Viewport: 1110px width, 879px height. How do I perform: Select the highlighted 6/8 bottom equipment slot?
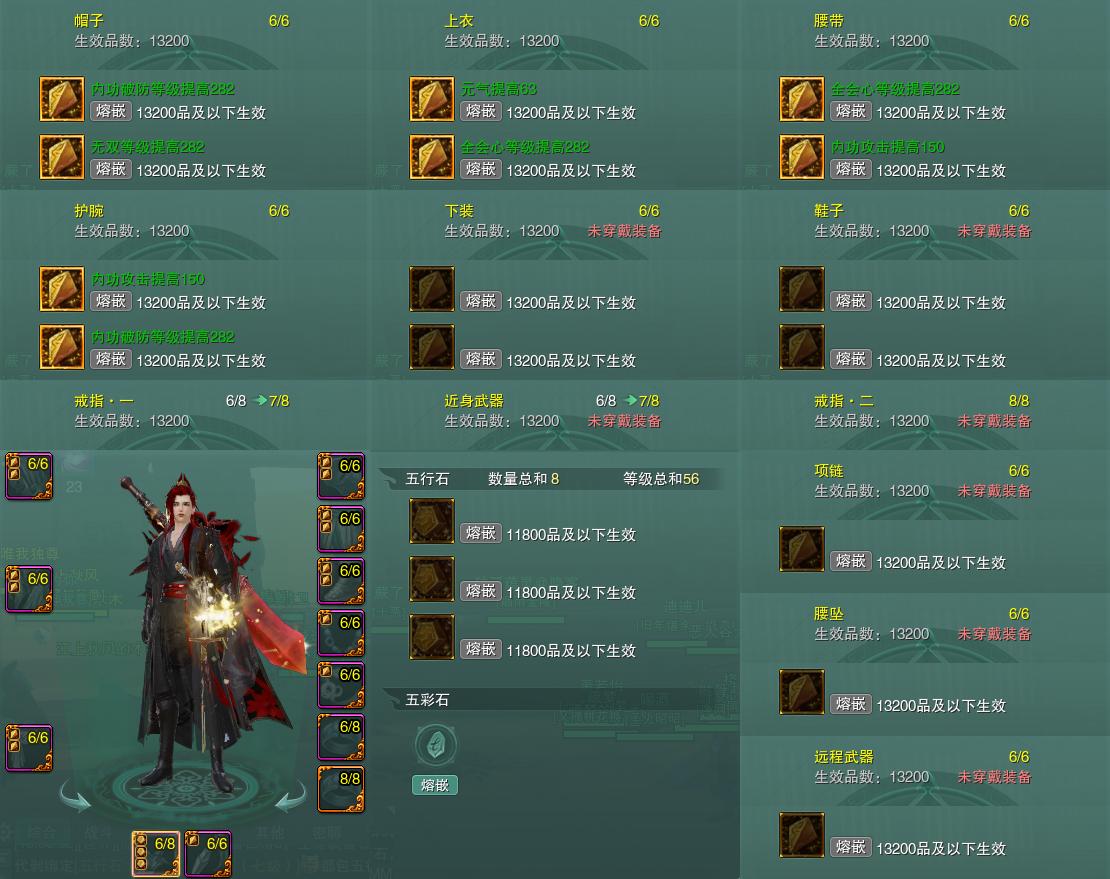[x=156, y=854]
